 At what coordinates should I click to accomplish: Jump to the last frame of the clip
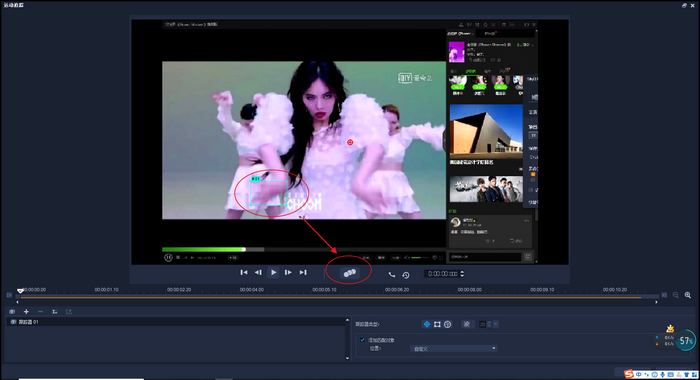click(x=303, y=272)
